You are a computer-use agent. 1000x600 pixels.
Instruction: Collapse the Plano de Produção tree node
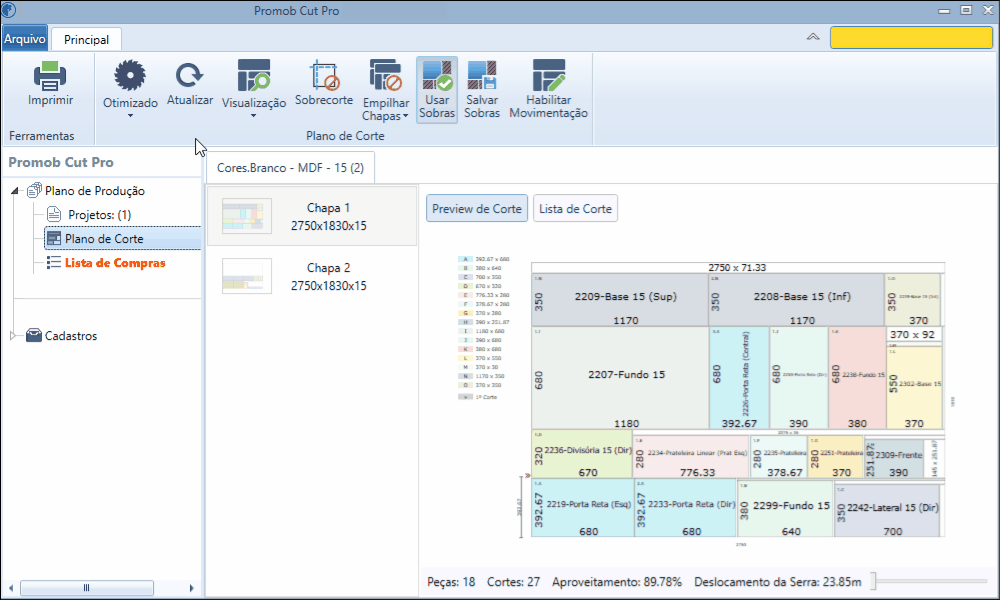click(15, 191)
